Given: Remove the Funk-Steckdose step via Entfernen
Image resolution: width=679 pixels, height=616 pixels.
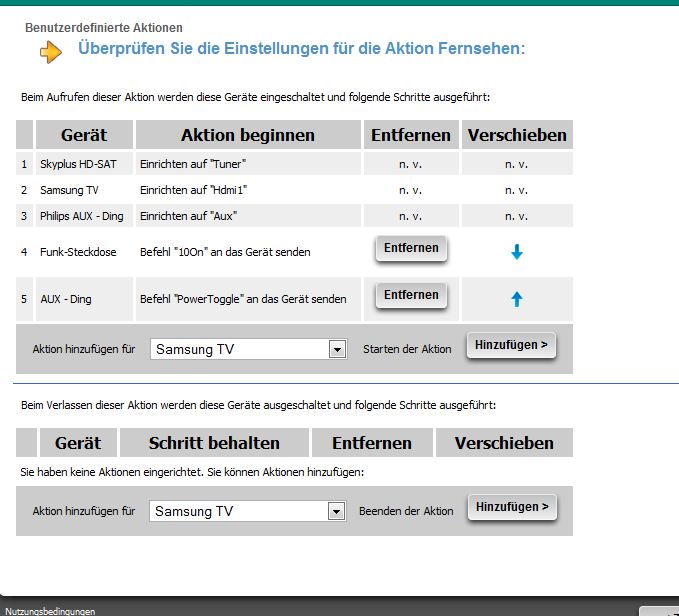Looking at the screenshot, I should coord(411,248).
